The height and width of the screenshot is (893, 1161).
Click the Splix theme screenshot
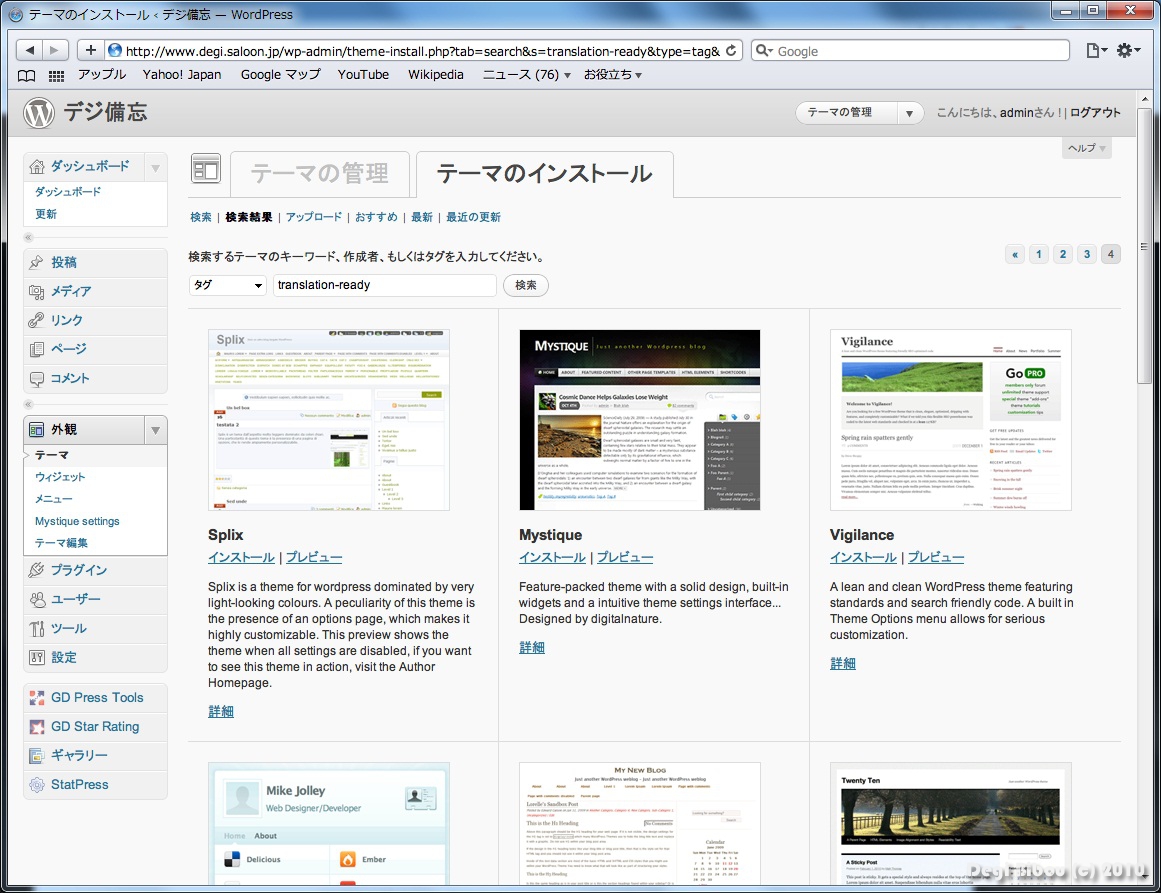coord(329,420)
